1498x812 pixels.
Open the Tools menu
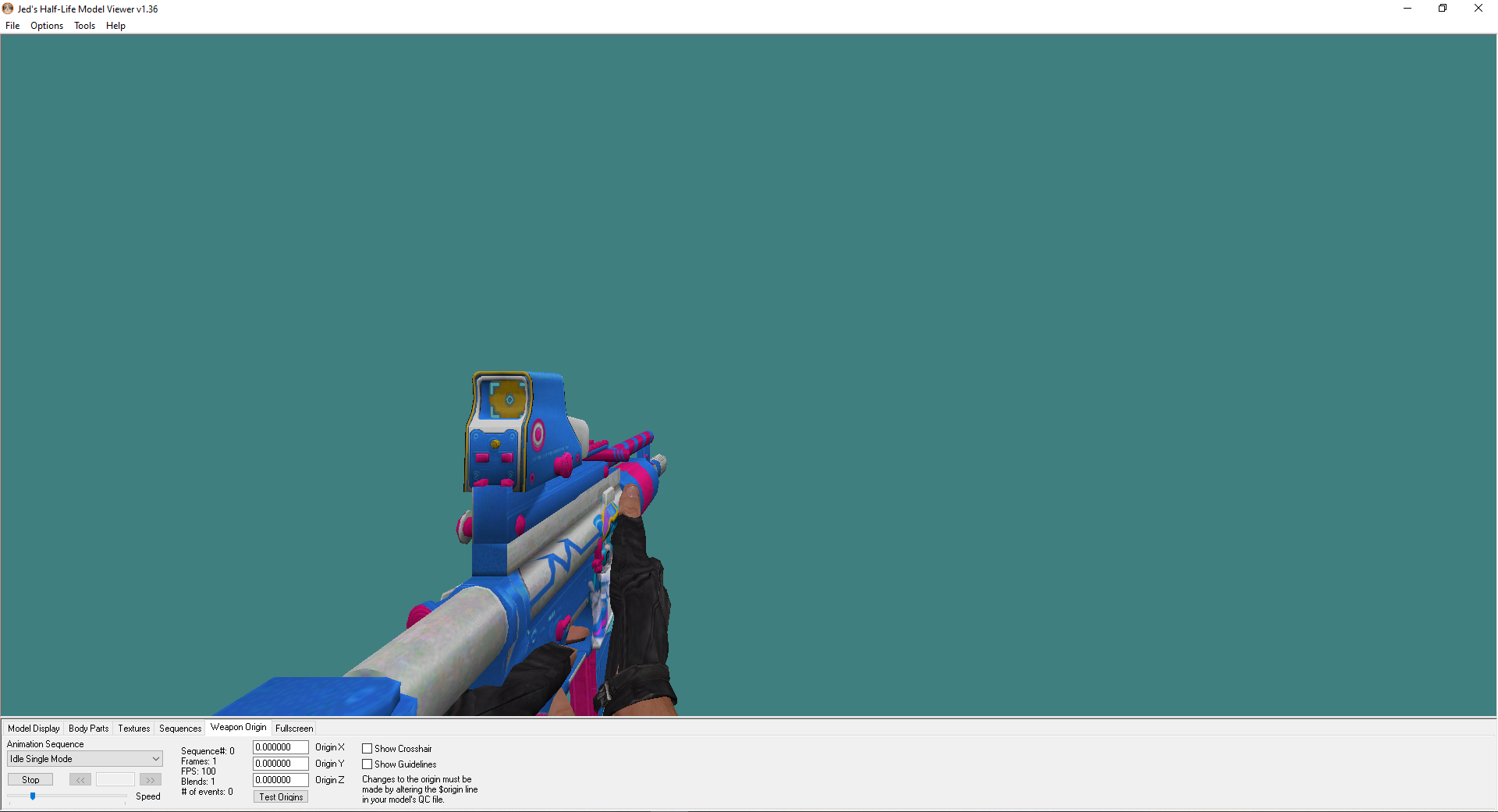pos(84,26)
